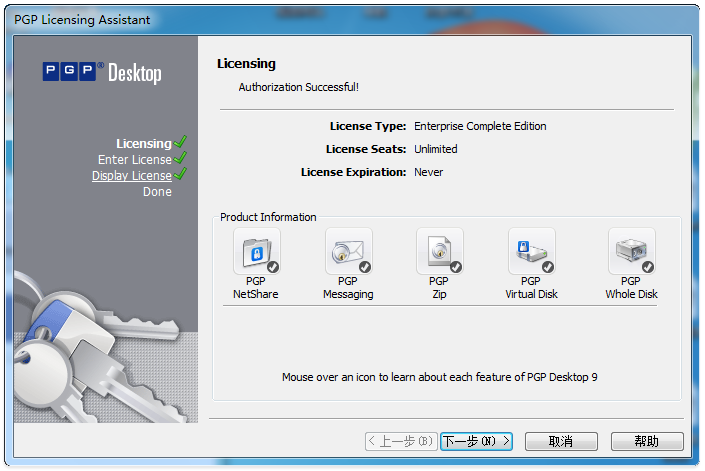
Task: Click the License Seats label
Action: pyautogui.click(x=366, y=149)
